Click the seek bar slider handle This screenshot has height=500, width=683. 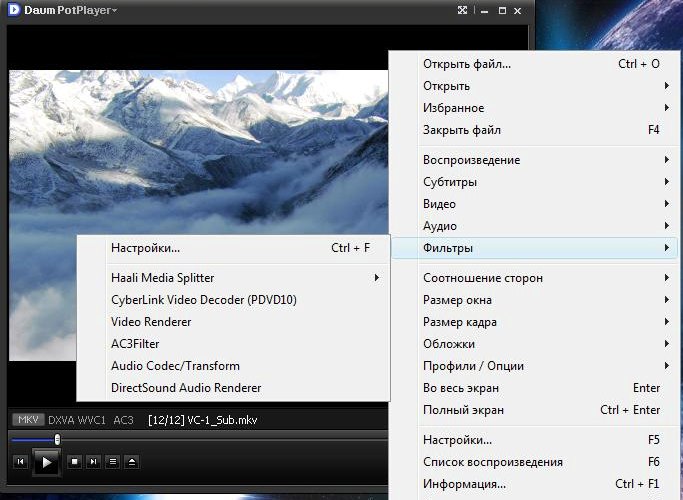tap(57, 439)
